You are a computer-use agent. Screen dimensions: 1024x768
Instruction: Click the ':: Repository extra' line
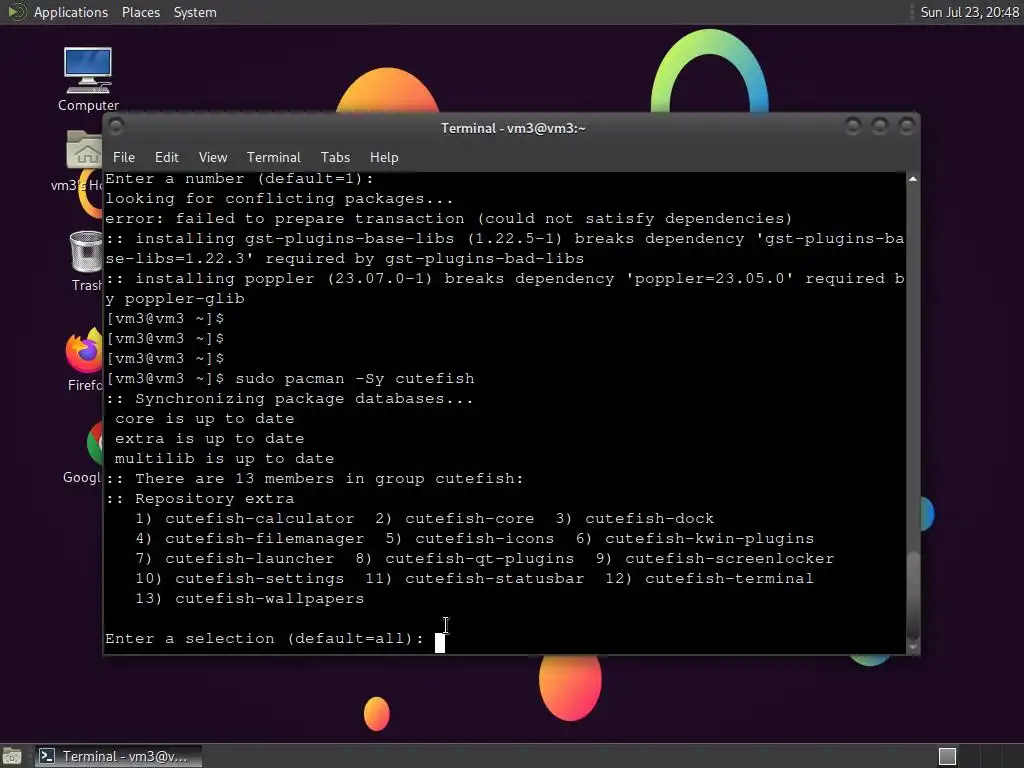point(200,499)
